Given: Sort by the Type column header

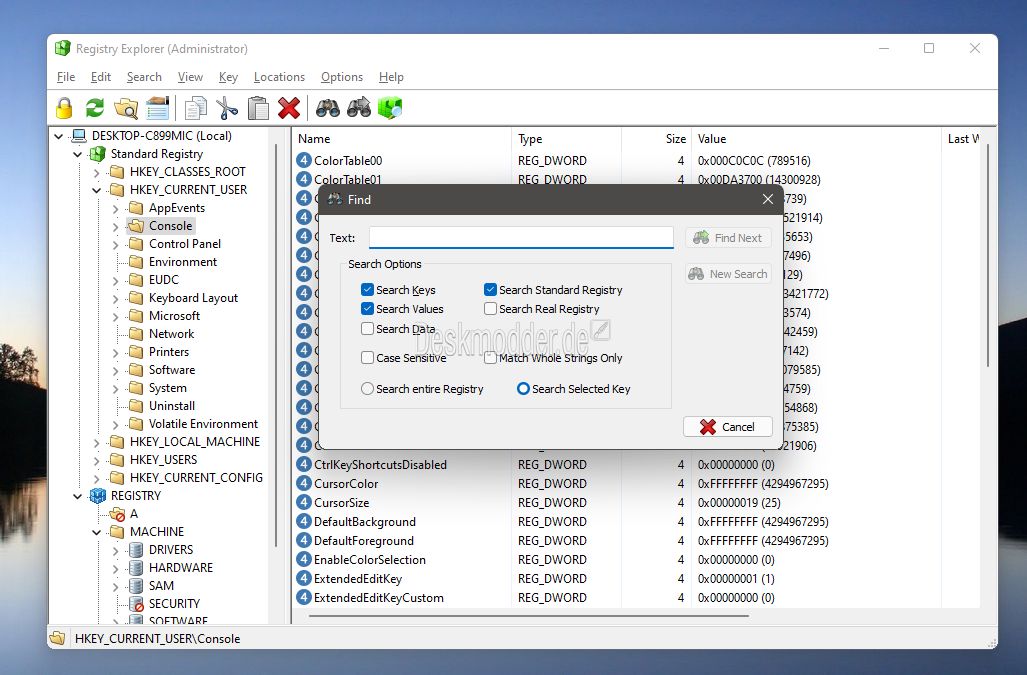Looking at the screenshot, I should pos(566,139).
